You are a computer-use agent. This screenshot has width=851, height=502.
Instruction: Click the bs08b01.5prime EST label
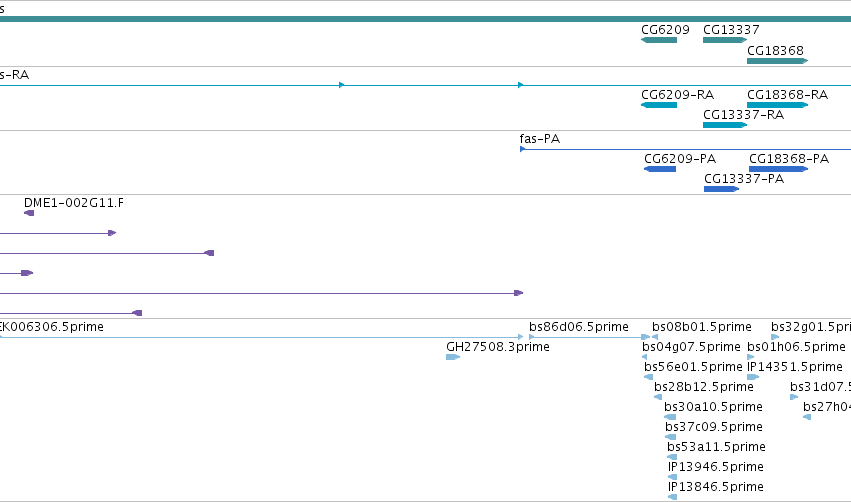click(x=702, y=327)
